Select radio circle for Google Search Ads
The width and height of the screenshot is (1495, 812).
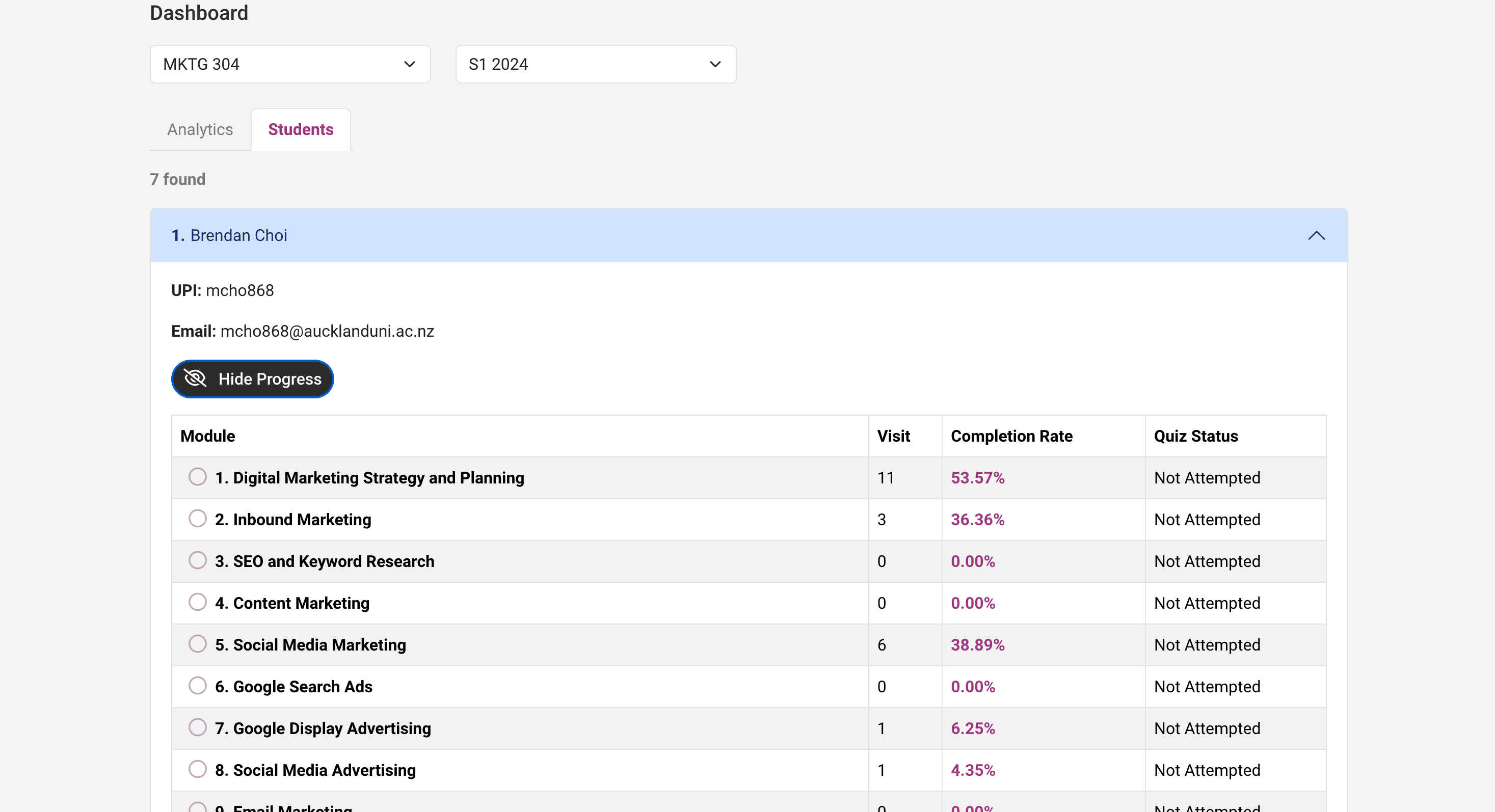point(197,686)
